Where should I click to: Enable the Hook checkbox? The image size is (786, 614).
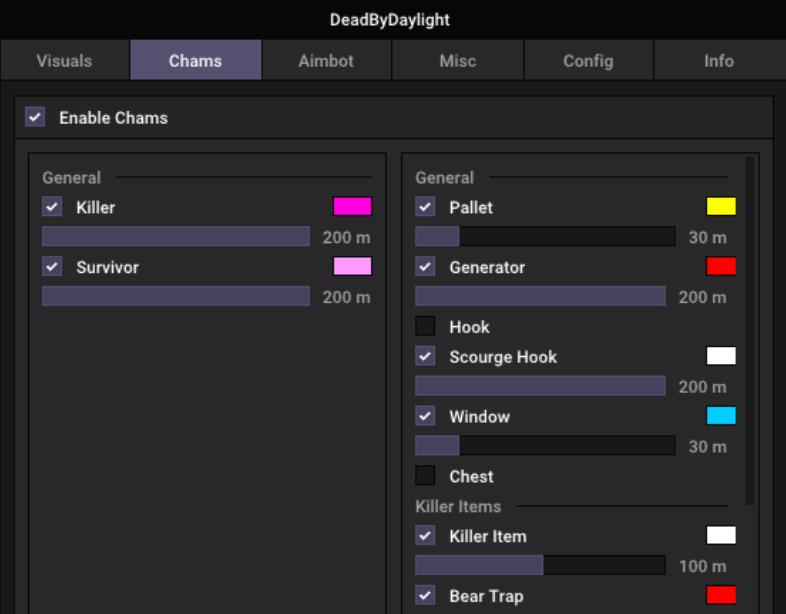coord(425,327)
